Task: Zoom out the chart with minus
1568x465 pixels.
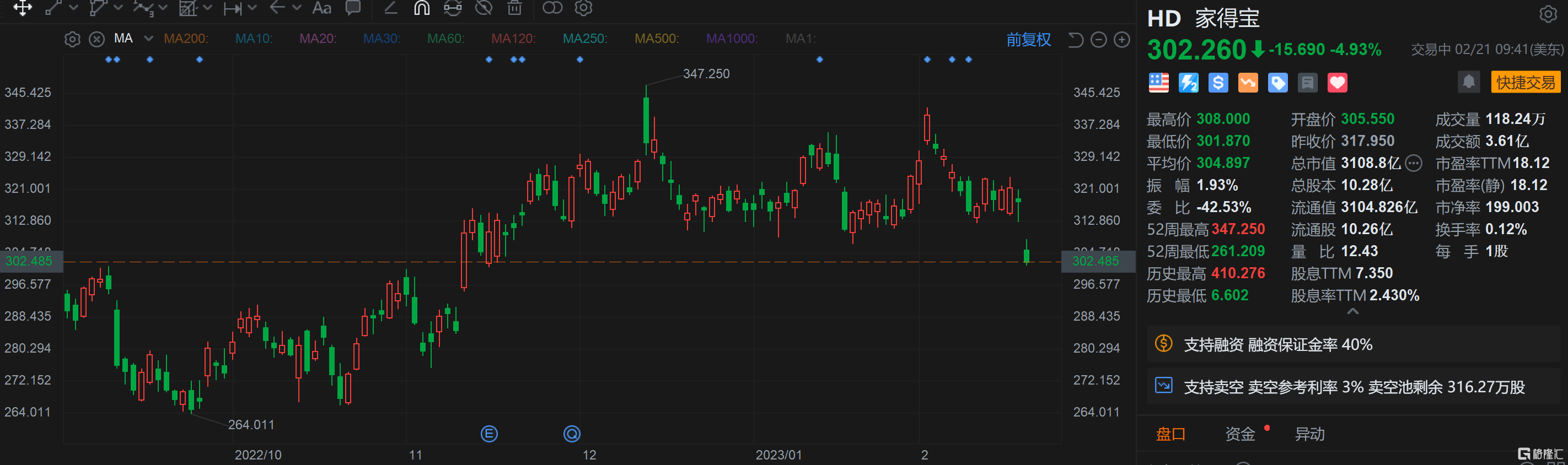Action: pos(1099,40)
